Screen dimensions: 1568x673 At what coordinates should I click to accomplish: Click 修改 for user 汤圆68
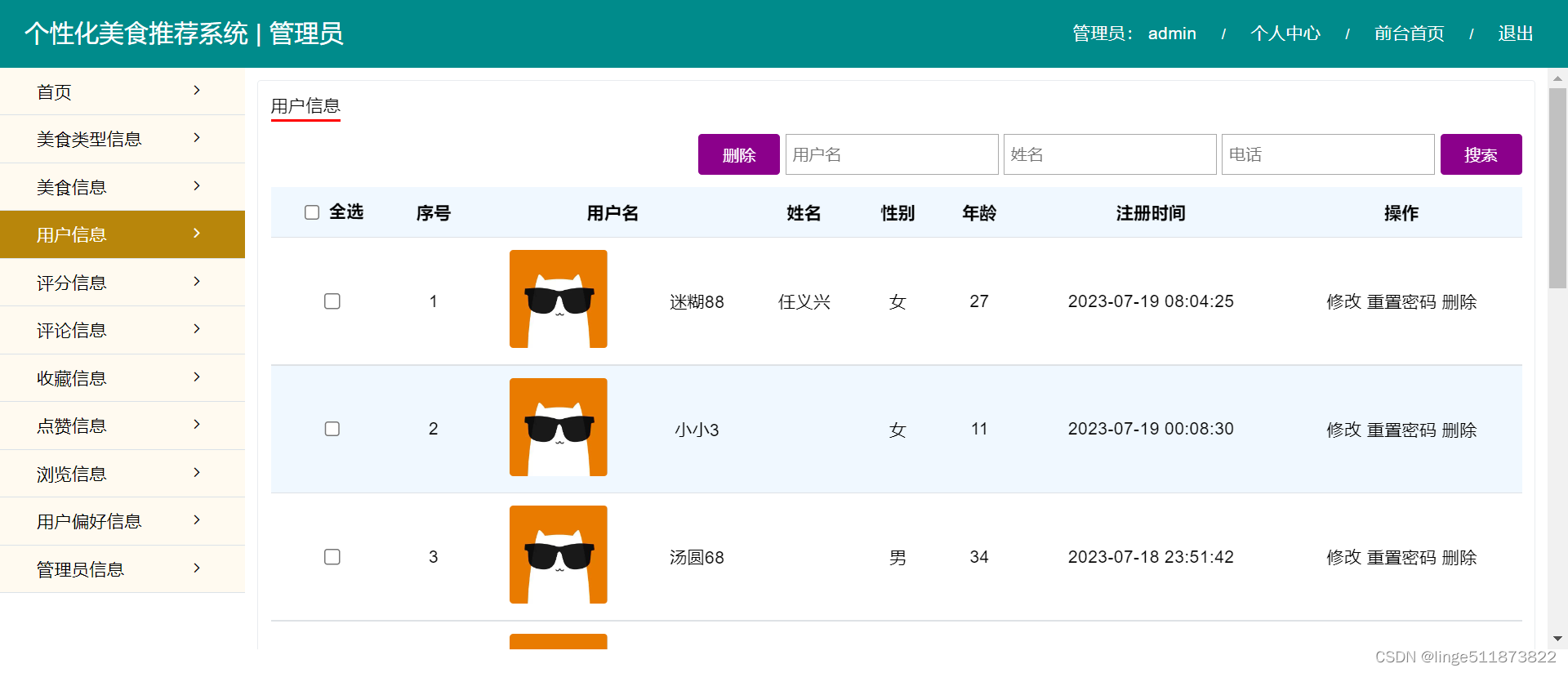tap(1344, 557)
